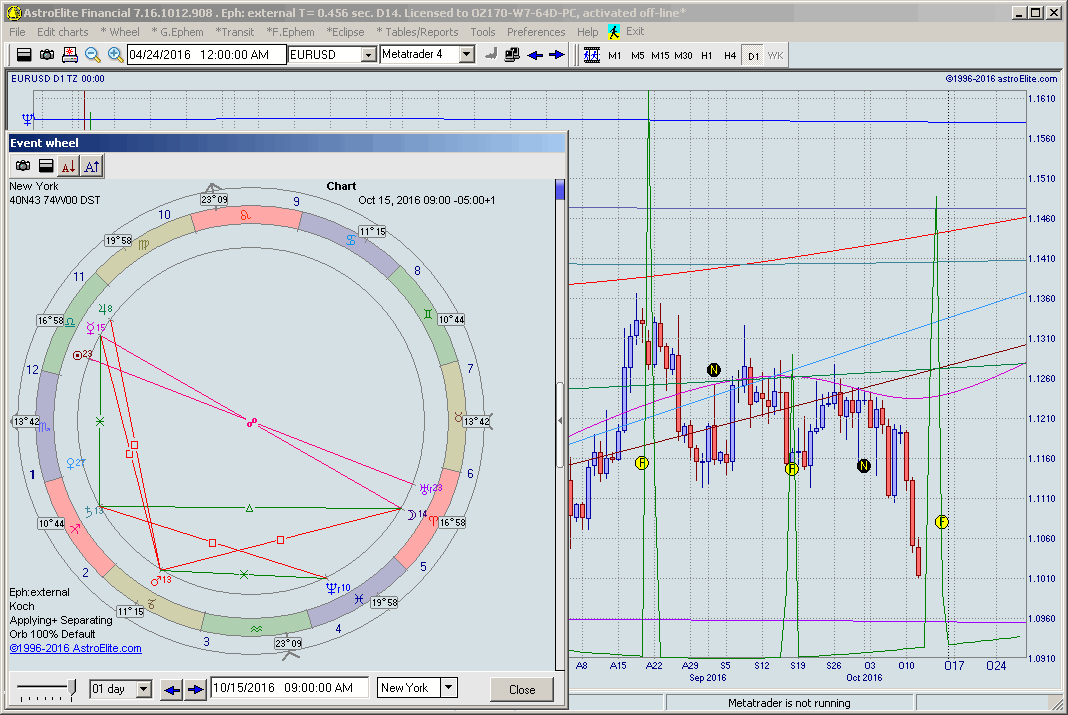The height and width of the screenshot is (715, 1068).
Task: Decrease font size in Event wheel toolbar
Action: click(68, 166)
